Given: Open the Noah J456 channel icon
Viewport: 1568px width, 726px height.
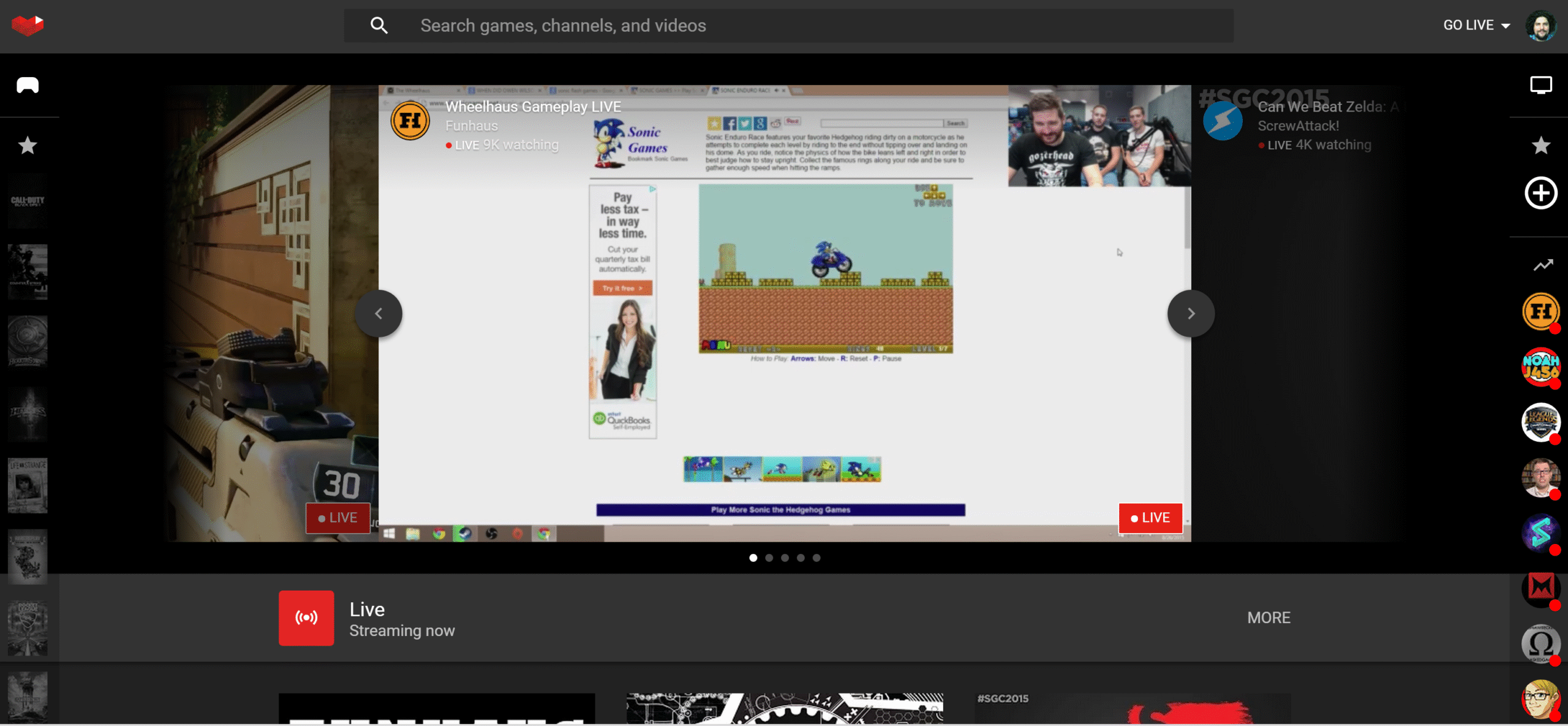Looking at the screenshot, I should (1541, 367).
